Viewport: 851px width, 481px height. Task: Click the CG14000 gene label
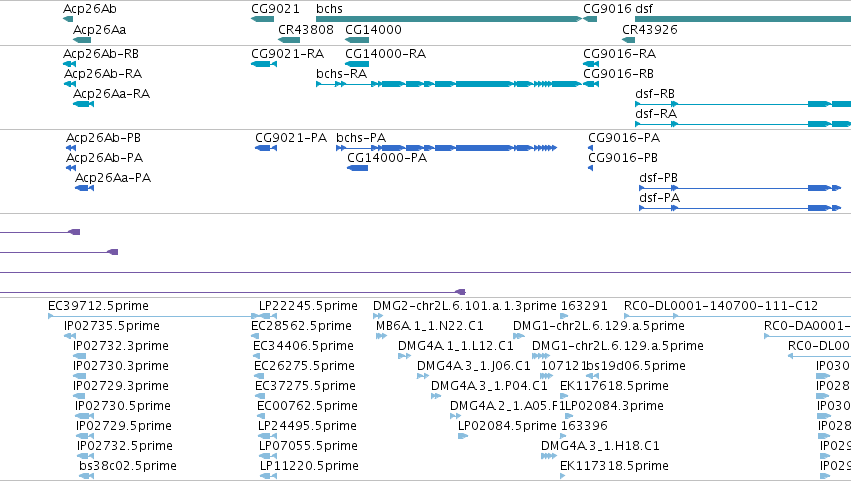(x=373, y=29)
